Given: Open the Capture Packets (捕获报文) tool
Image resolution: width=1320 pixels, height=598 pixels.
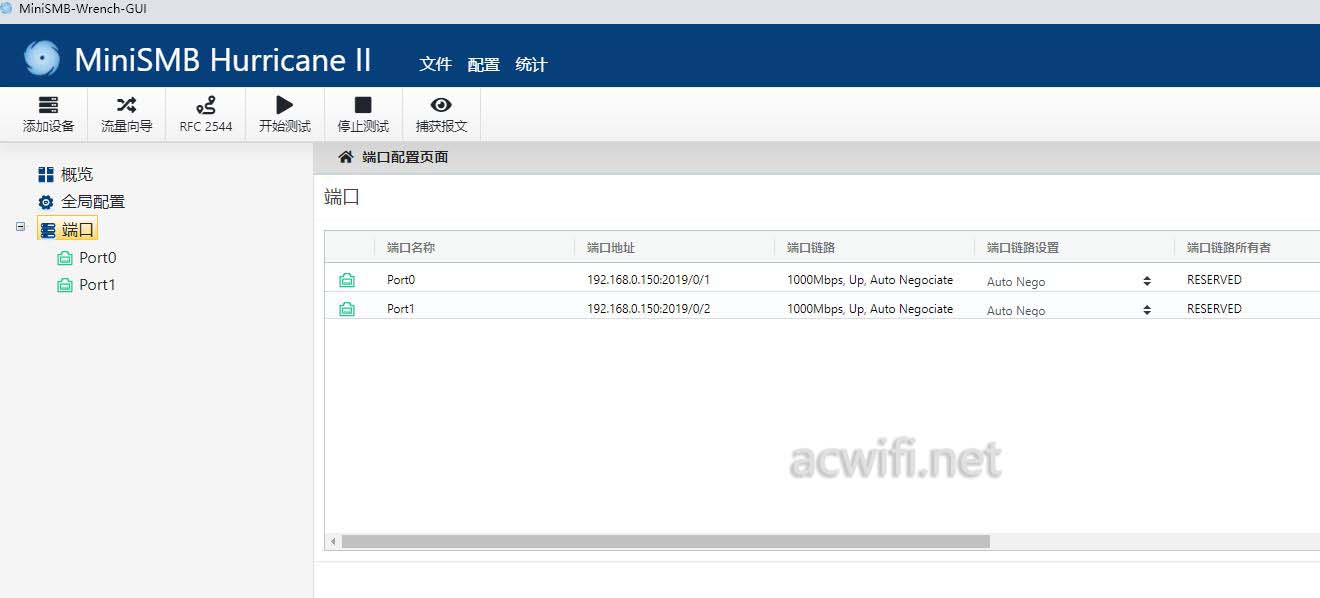Looking at the screenshot, I should [441, 115].
